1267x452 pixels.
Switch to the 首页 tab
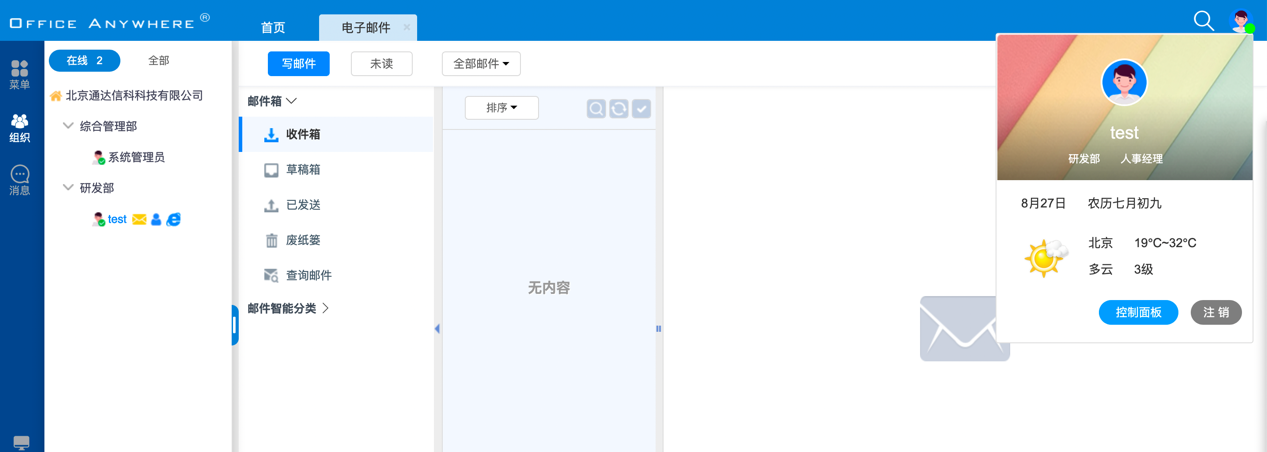tap(273, 28)
